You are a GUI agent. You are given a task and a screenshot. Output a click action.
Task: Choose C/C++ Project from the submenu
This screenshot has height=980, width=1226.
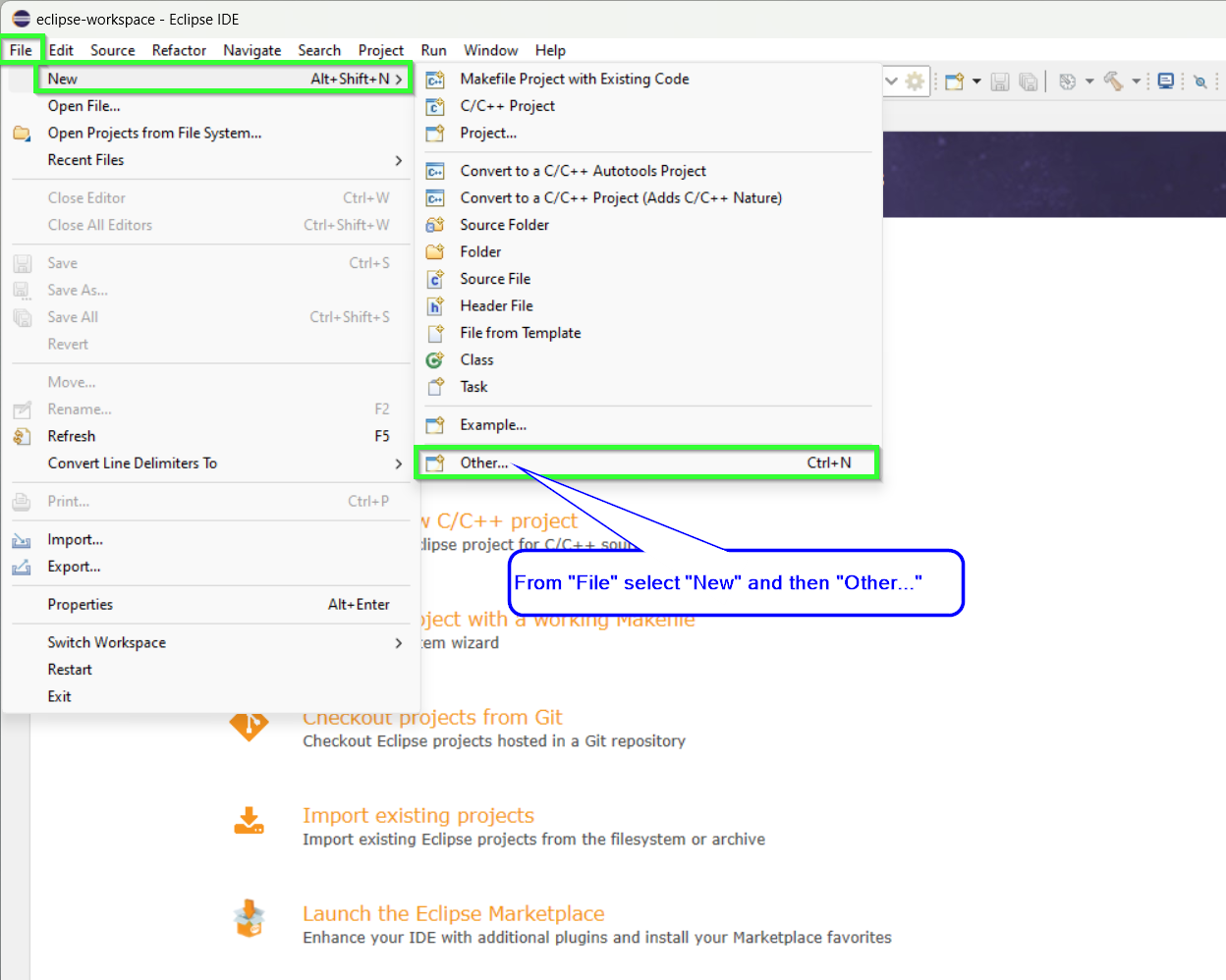tap(507, 106)
